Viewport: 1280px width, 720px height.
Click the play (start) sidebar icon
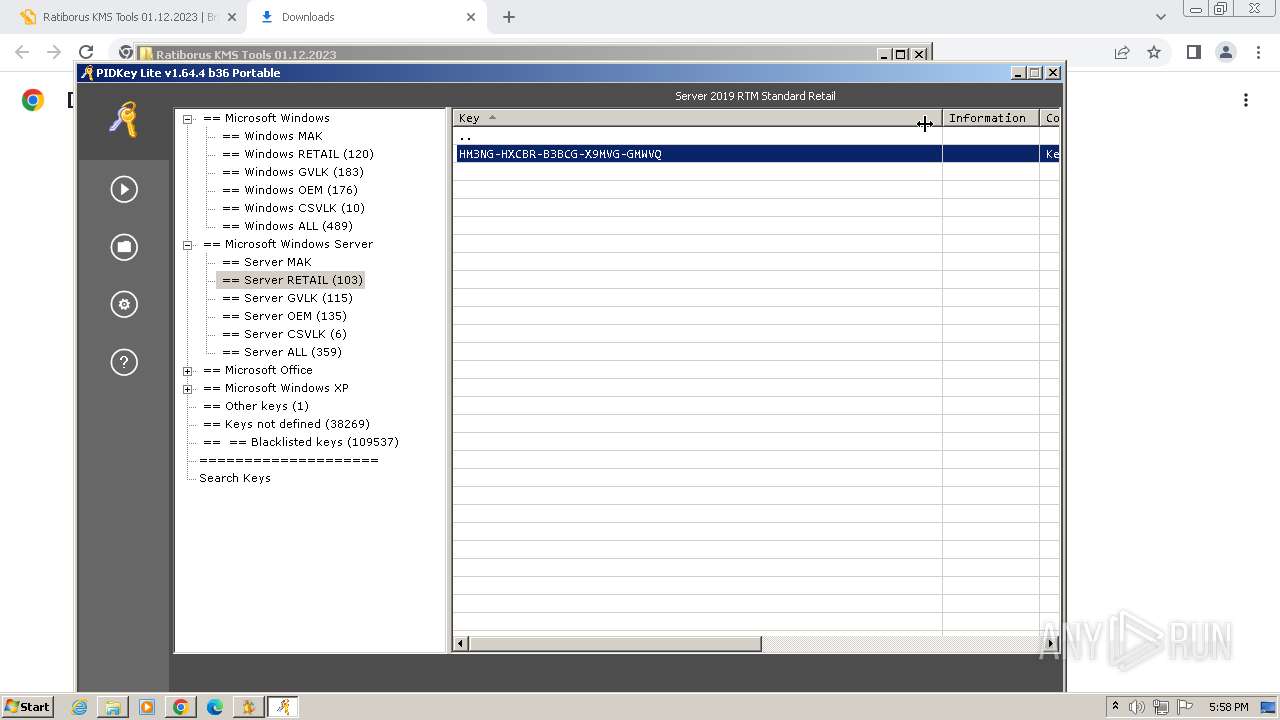(x=124, y=189)
